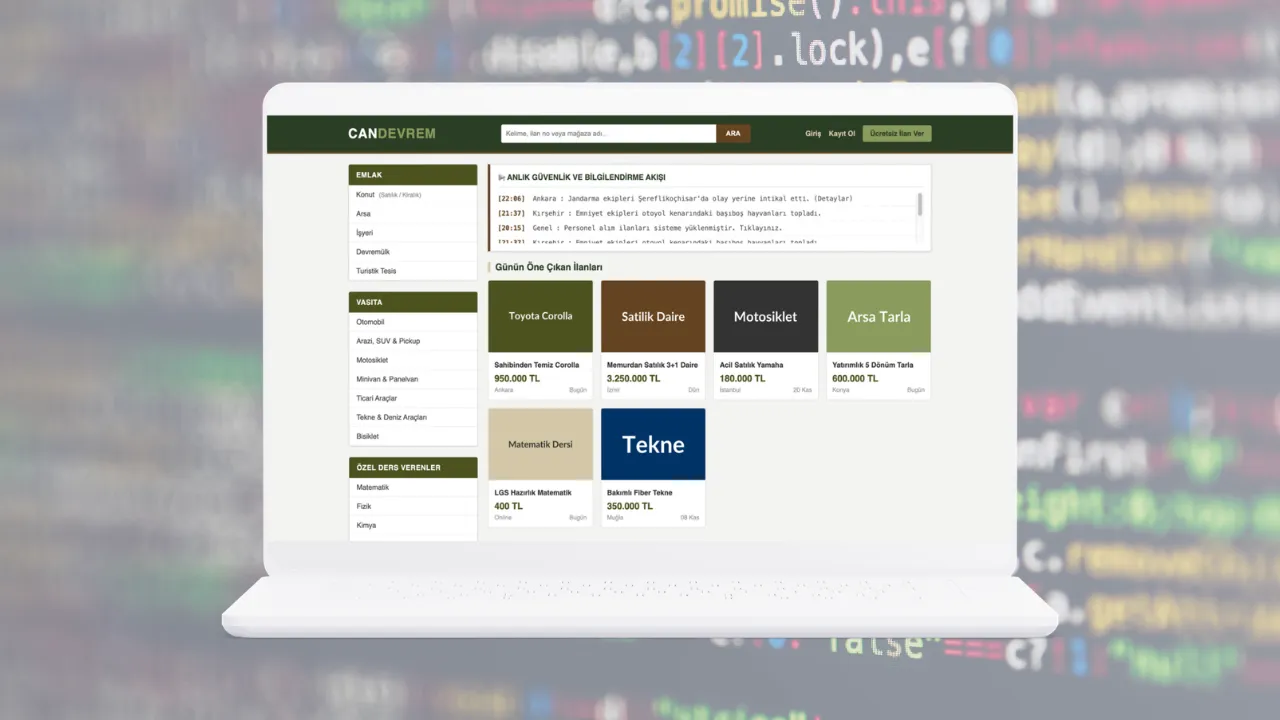The image size is (1280, 720).
Task: Open the Tekne listing thumbnail
Action: pos(653,444)
